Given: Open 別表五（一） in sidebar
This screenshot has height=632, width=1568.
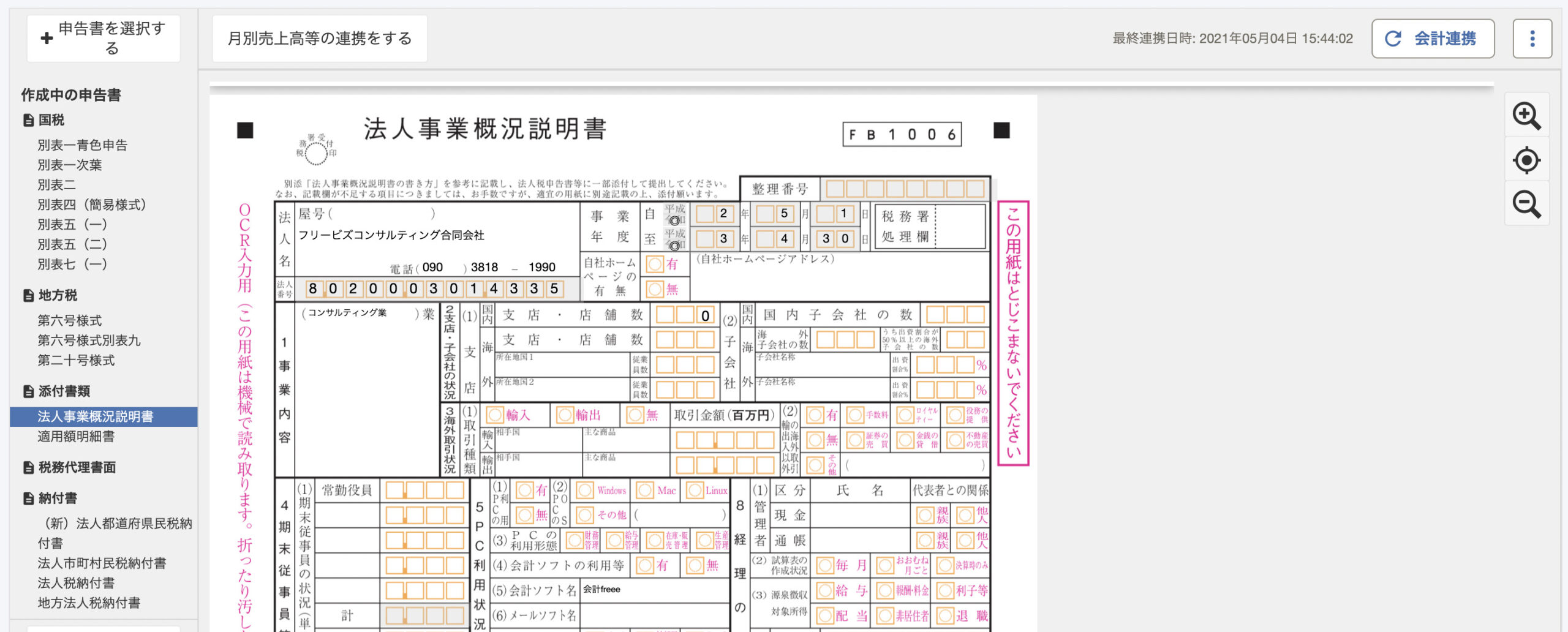Looking at the screenshot, I should (x=72, y=224).
